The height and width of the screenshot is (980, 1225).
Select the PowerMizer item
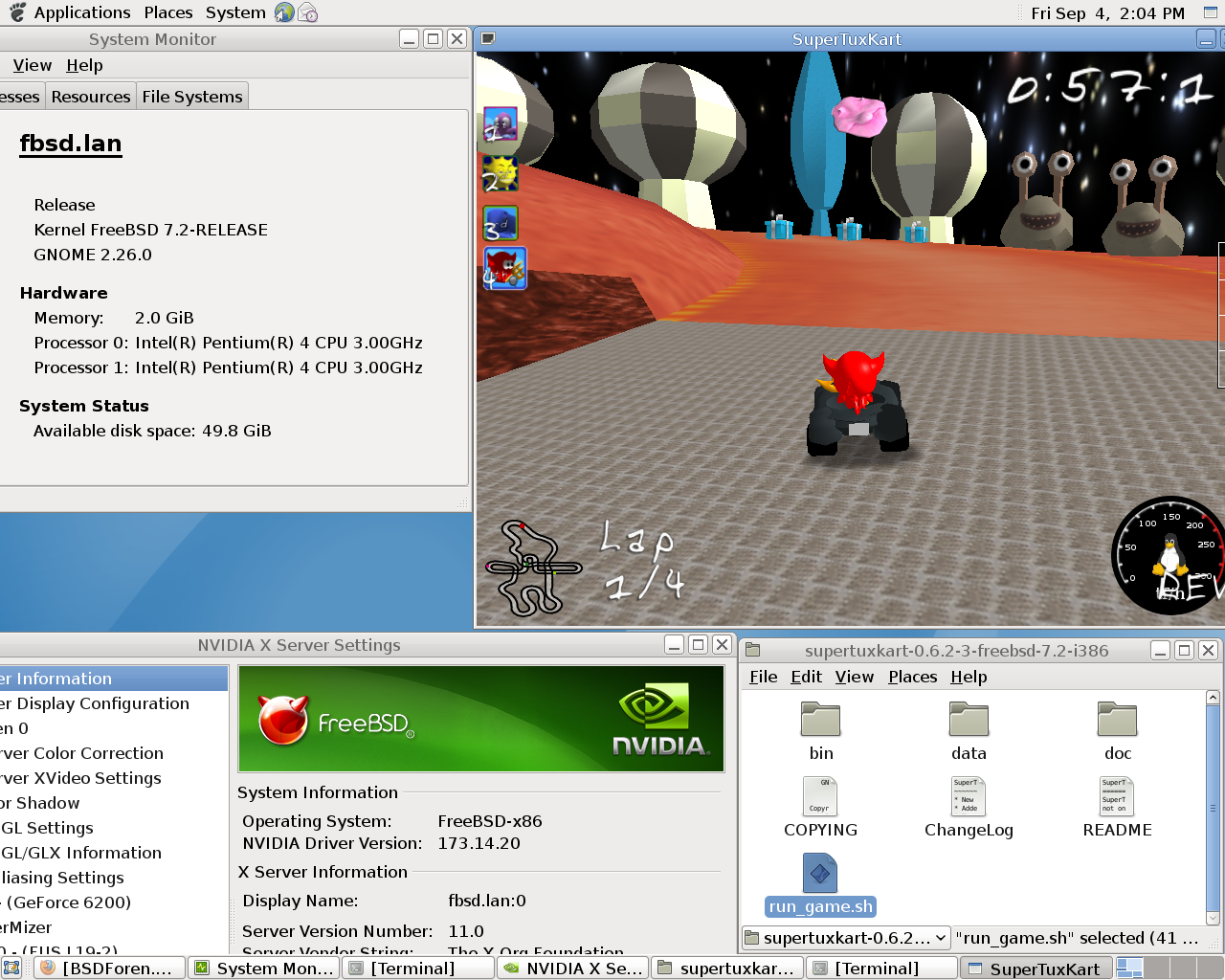tap(114, 927)
